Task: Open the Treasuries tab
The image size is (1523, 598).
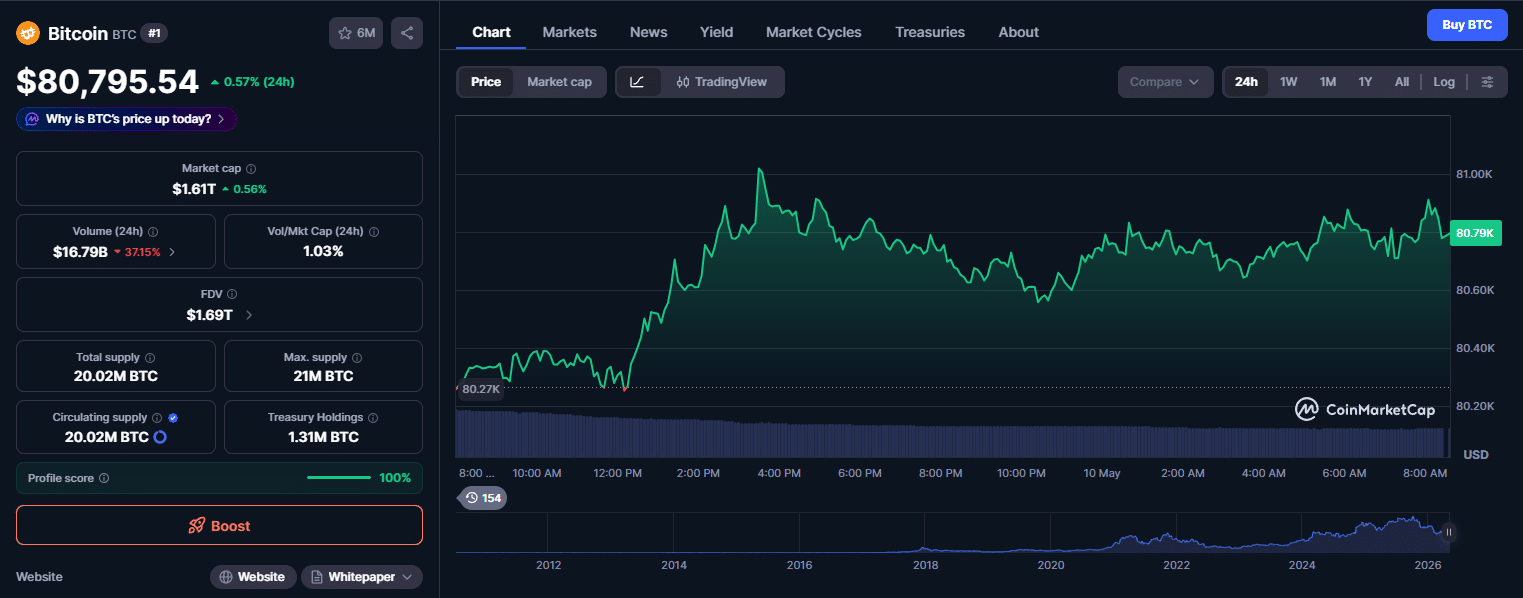Action: pyautogui.click(x=930, y=32)
